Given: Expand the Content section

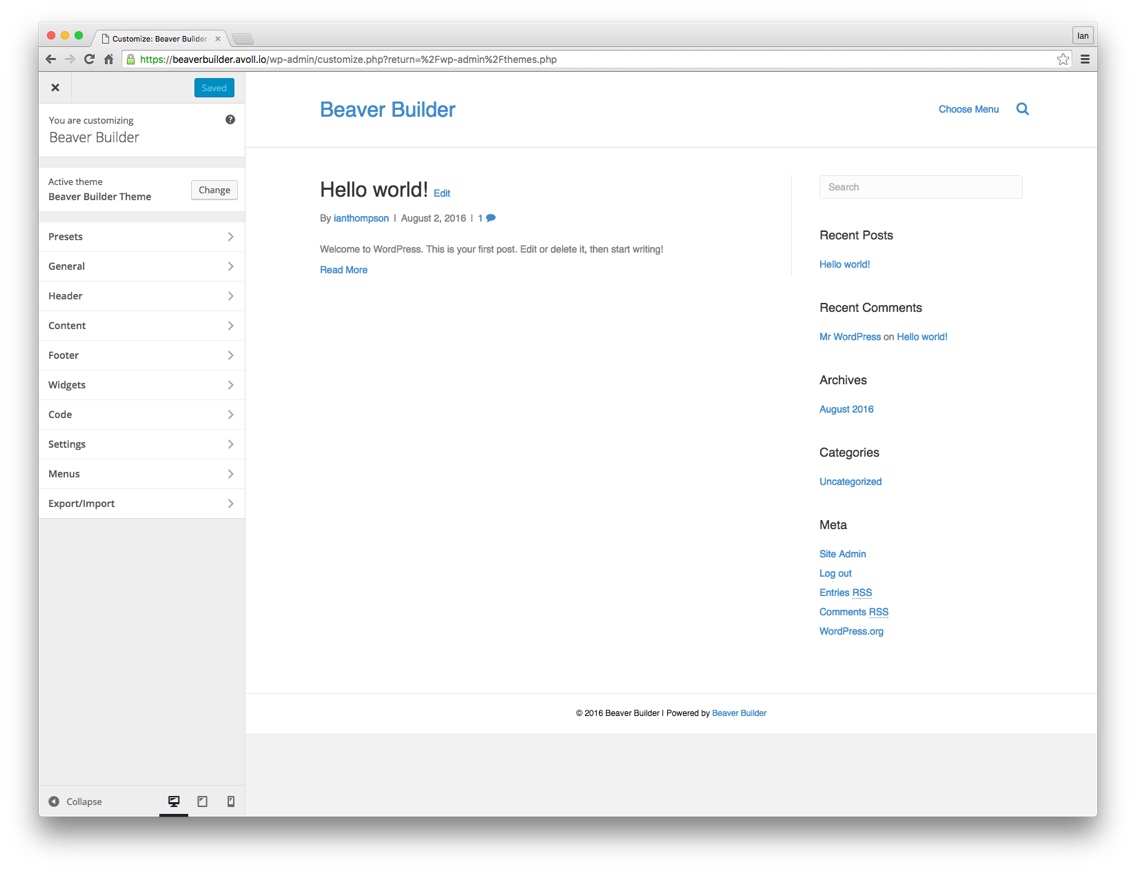Looking at the screenshot, I should [x=142, y=326].
